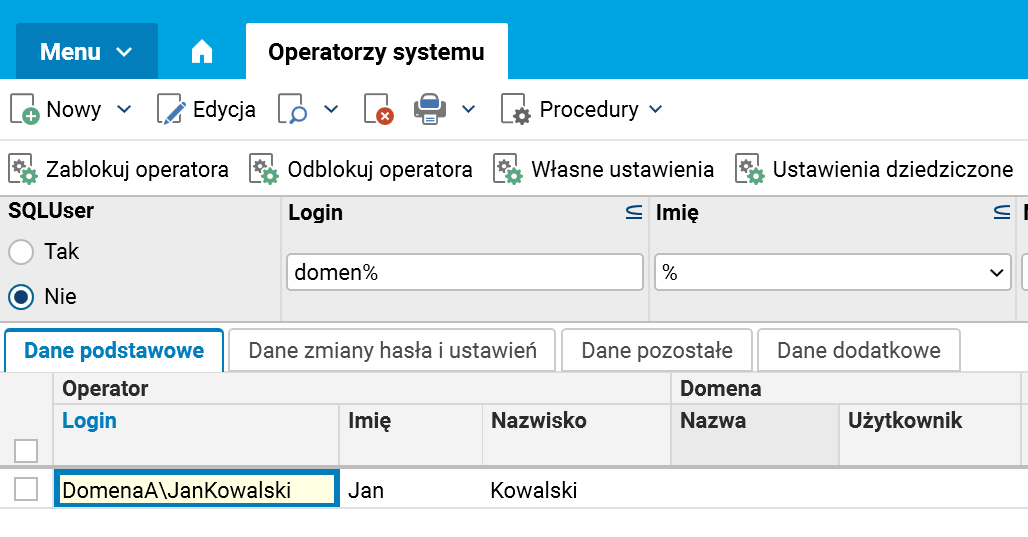
Task: Click the Home icon tab
Action: tap(202, 52)
